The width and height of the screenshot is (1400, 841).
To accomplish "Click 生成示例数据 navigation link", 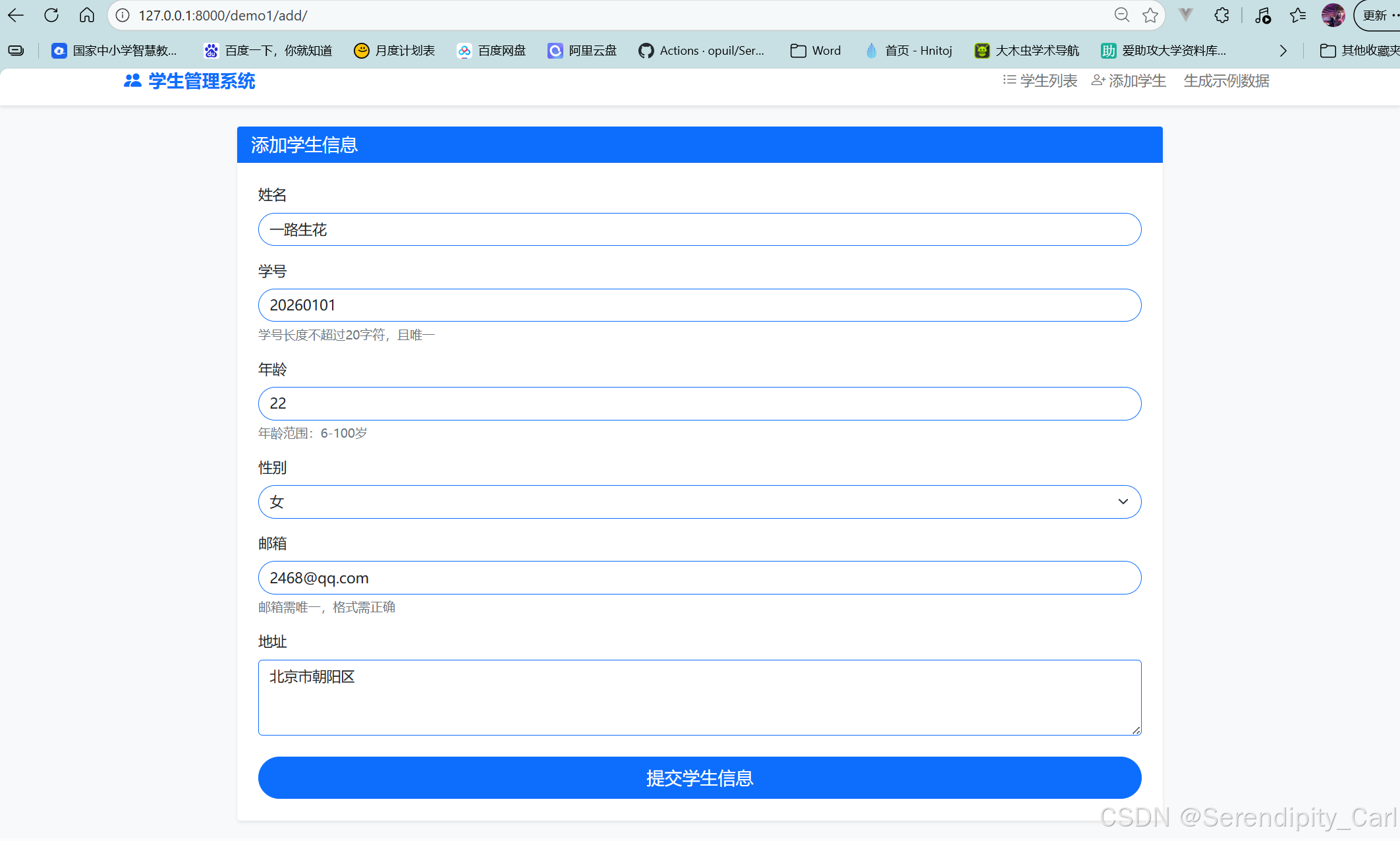I will click(x=1226, y=81).
